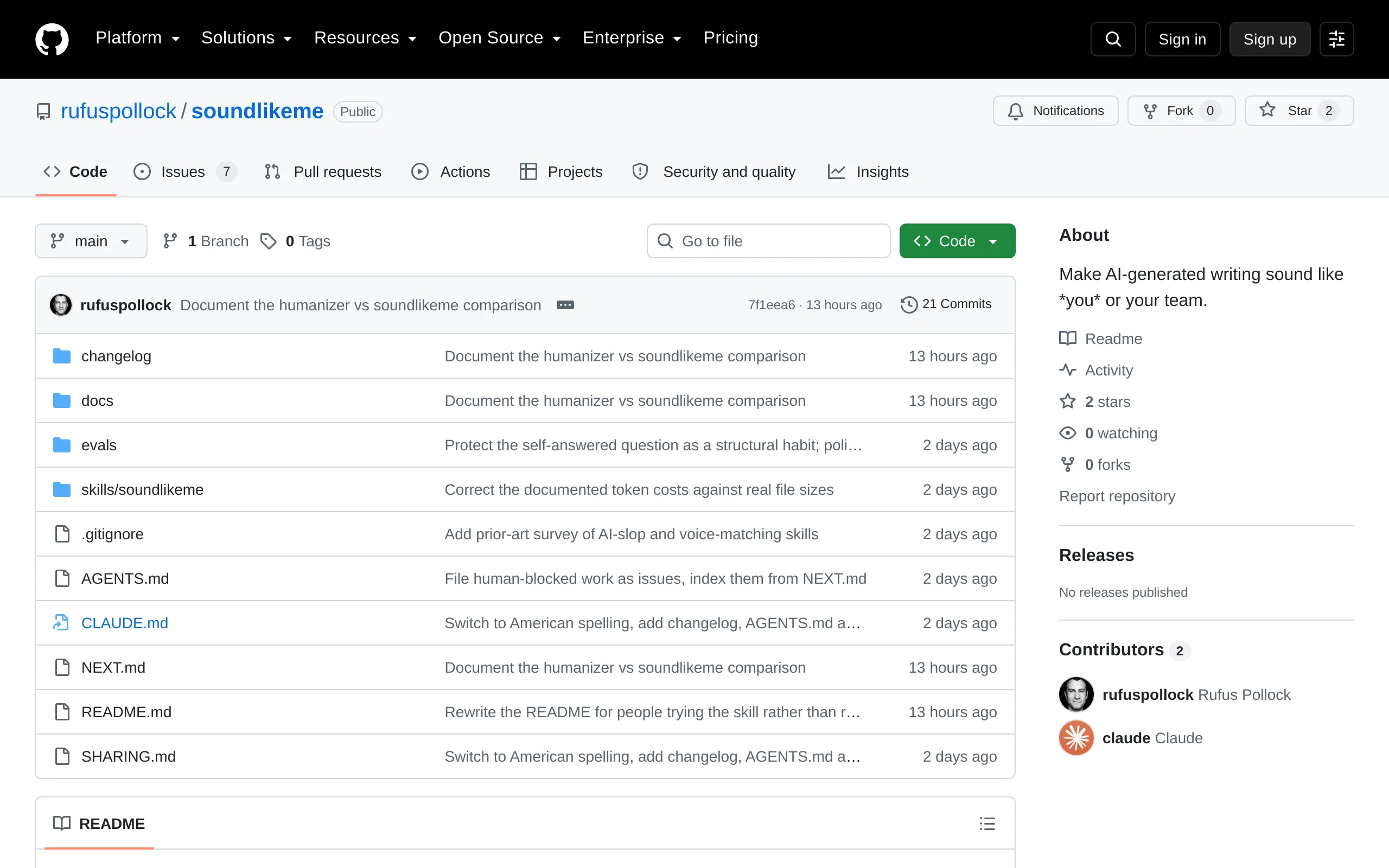Fork this repository

1181,111
